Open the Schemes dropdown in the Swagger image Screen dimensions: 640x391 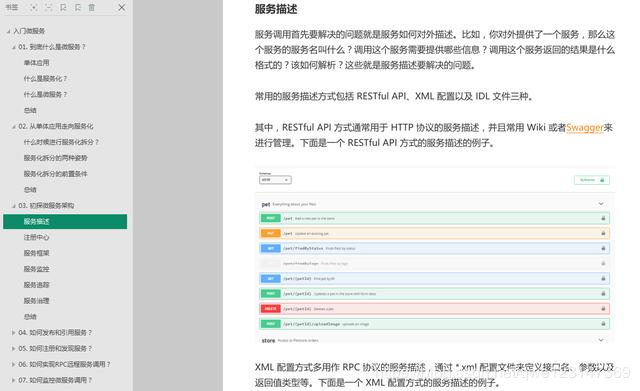tap(275, 180)
